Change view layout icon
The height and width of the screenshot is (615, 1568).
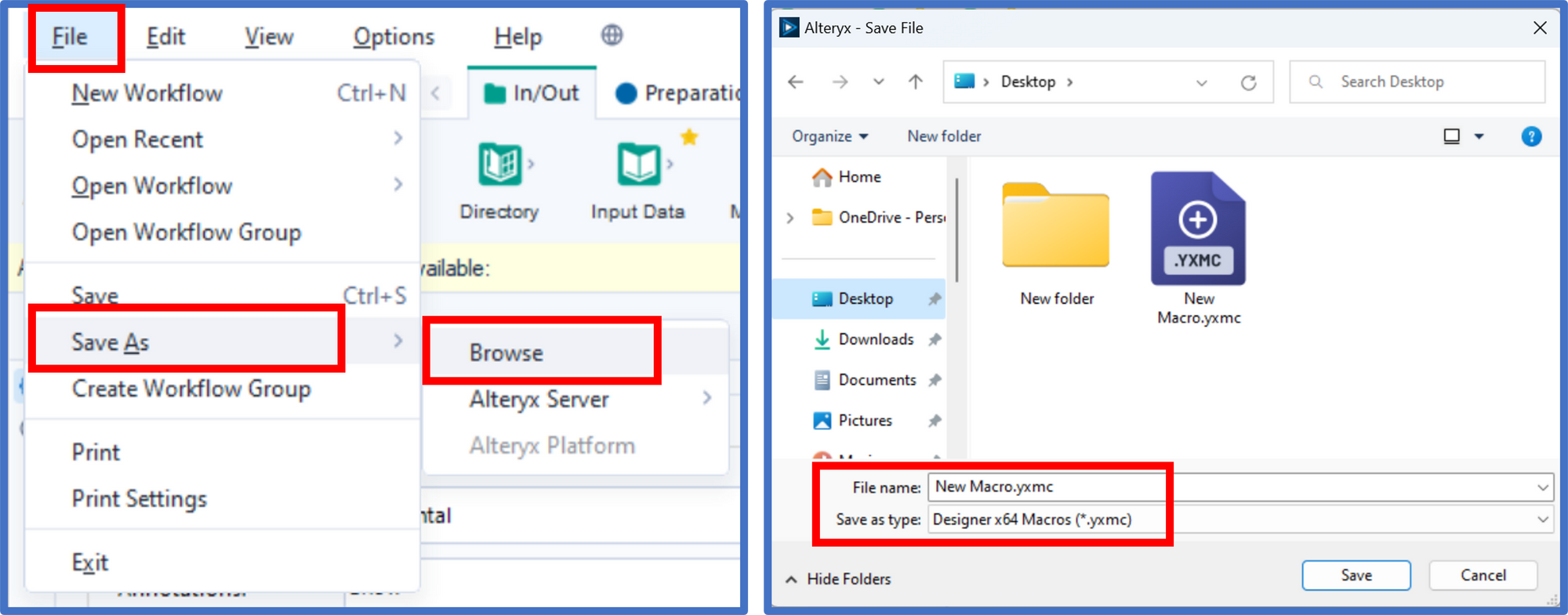pos(1452,136)
